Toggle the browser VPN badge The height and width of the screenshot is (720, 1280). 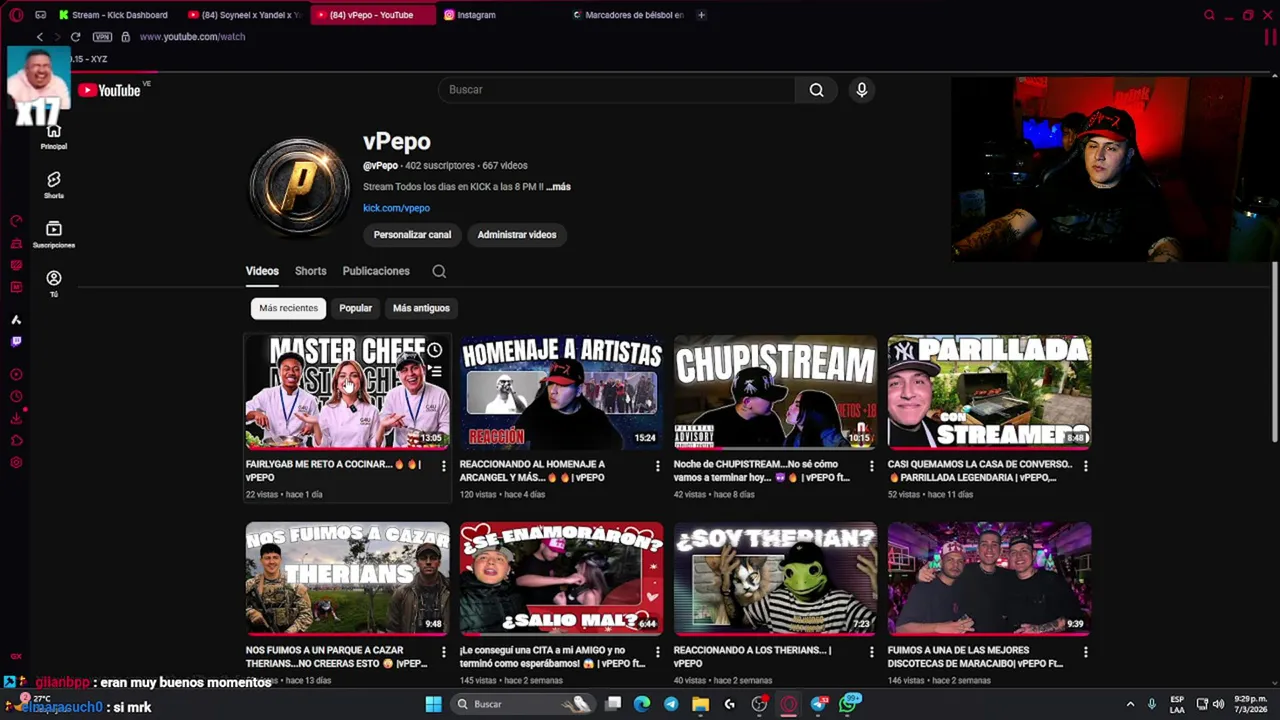click(102, 37)
